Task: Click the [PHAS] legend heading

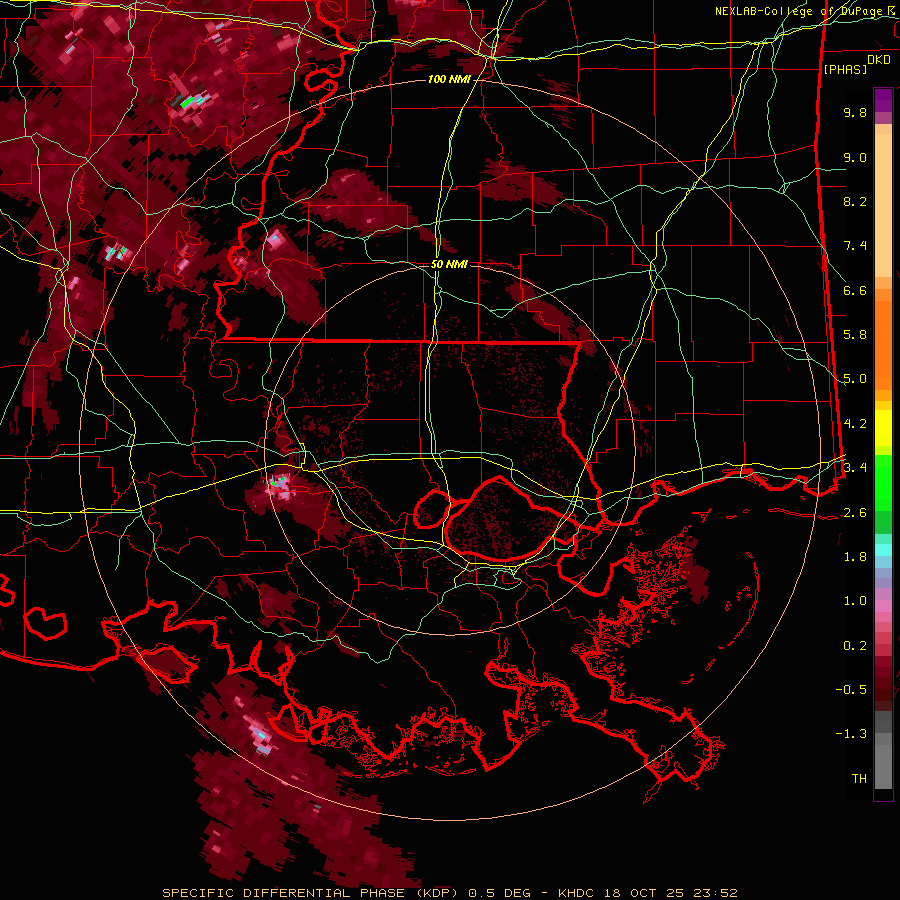Action: coord(845,69)
